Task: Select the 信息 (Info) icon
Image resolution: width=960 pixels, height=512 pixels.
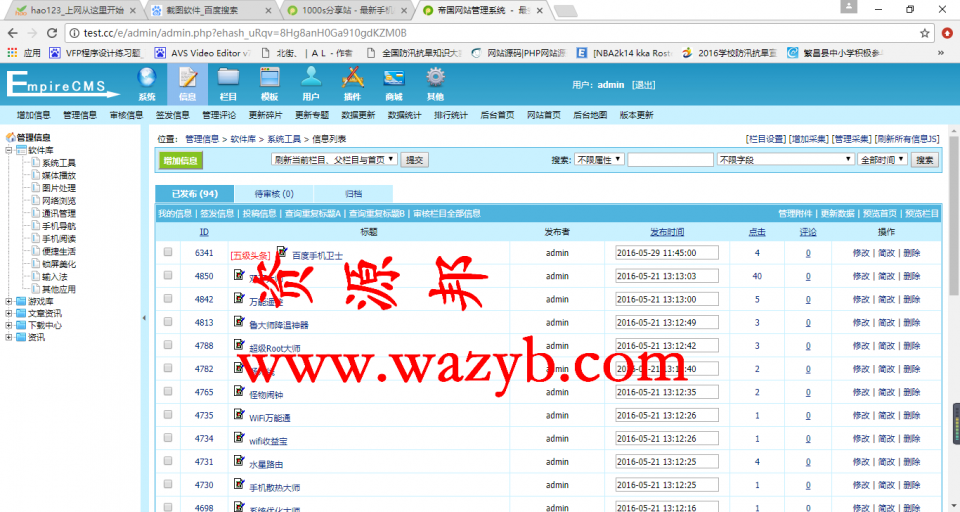Action: 187,83
